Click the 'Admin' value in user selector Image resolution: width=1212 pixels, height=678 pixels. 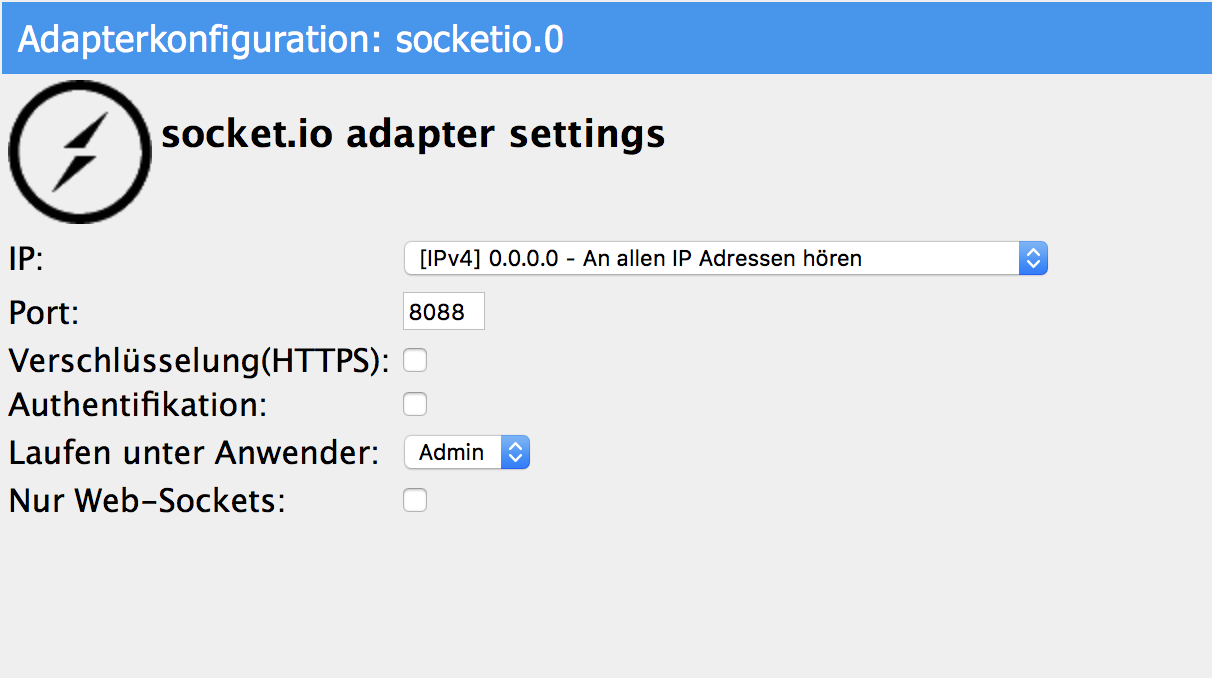[x=451, y=453]
